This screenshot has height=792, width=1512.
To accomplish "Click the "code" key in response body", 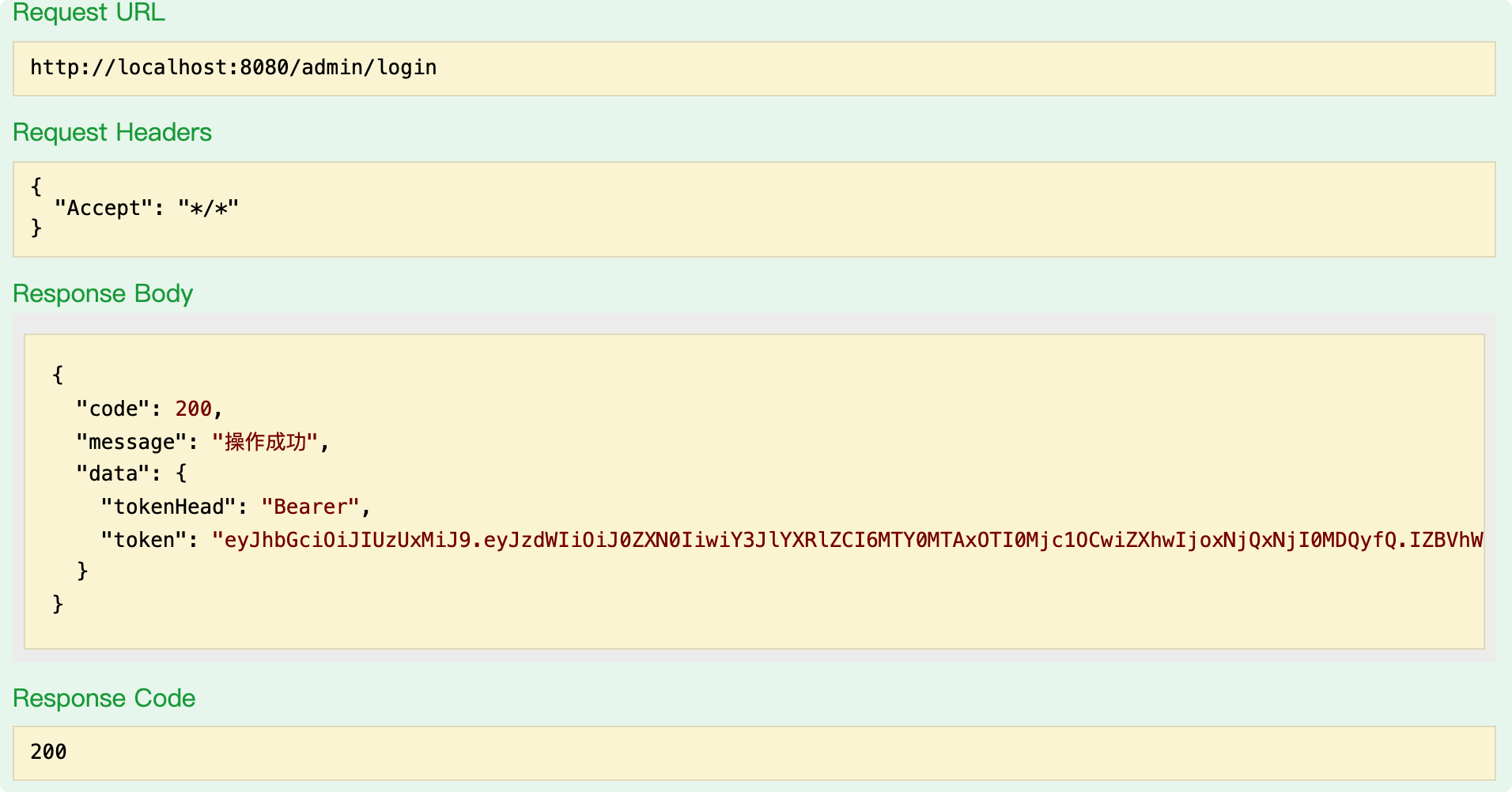I will point(113,409).
